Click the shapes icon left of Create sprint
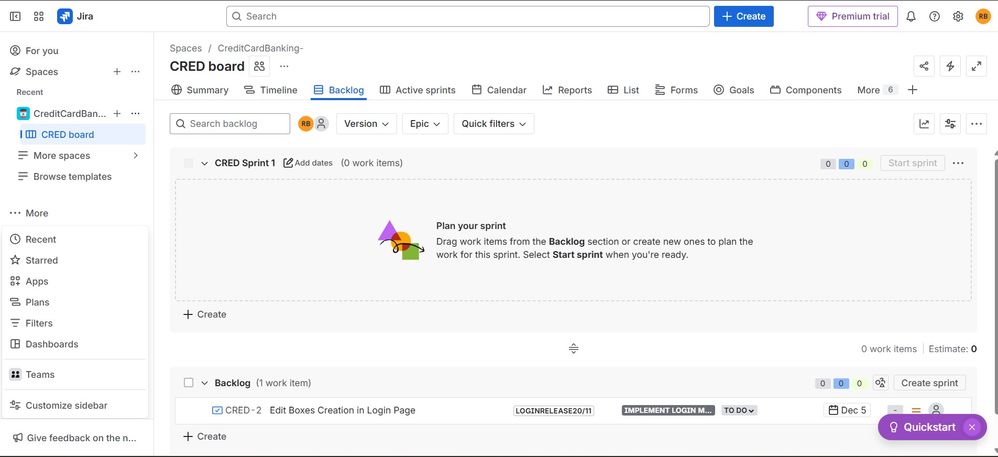 pyautogui.click(x=880, y=383)
